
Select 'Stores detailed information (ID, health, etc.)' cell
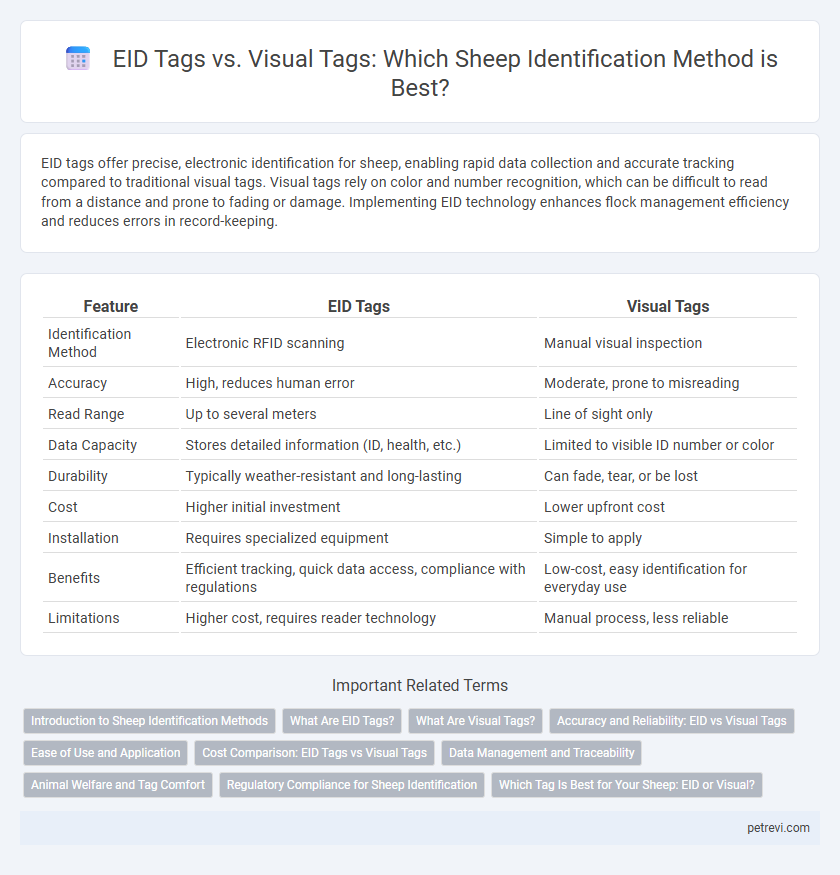click(x=358, y=445)
